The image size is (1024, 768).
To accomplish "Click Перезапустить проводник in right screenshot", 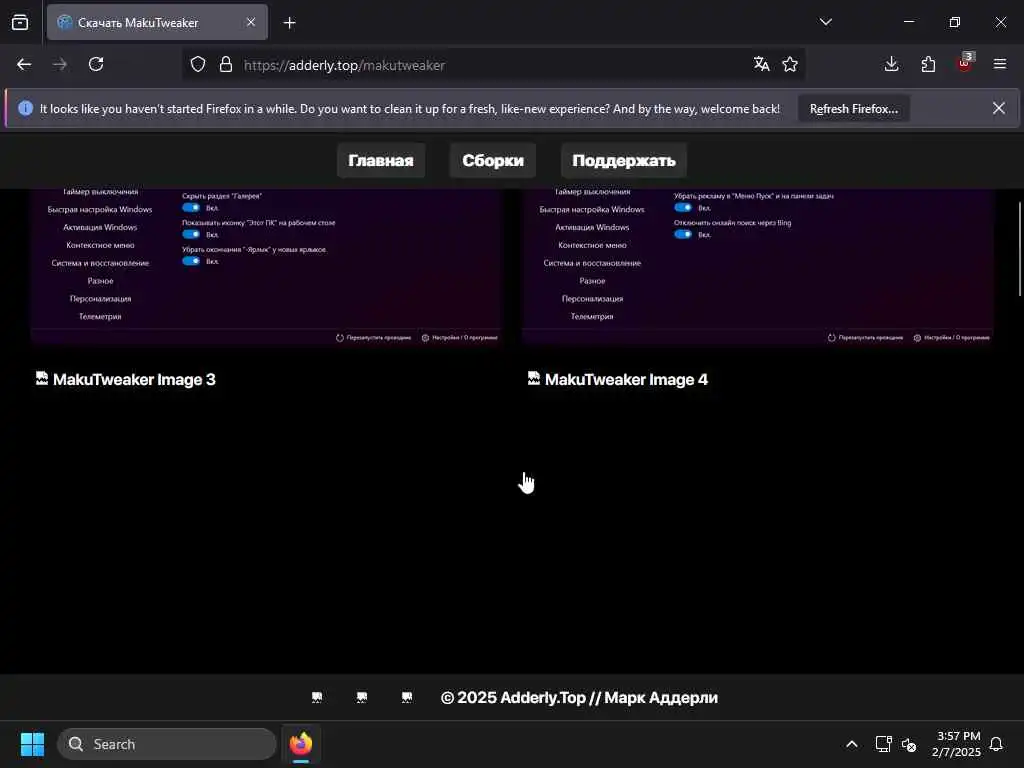I will click(865, 338).
